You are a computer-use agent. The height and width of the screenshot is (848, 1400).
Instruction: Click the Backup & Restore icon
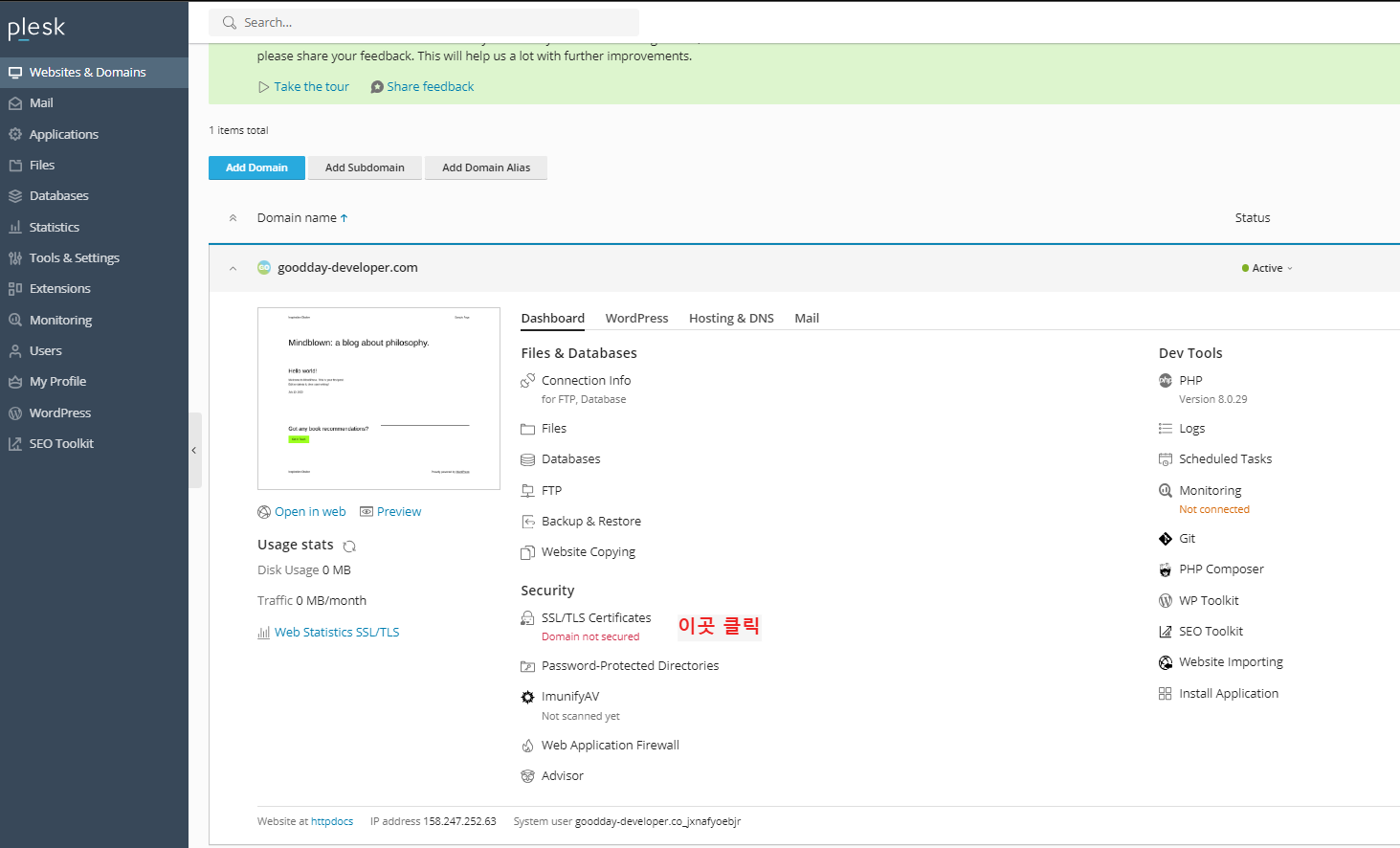pos(527,522)
